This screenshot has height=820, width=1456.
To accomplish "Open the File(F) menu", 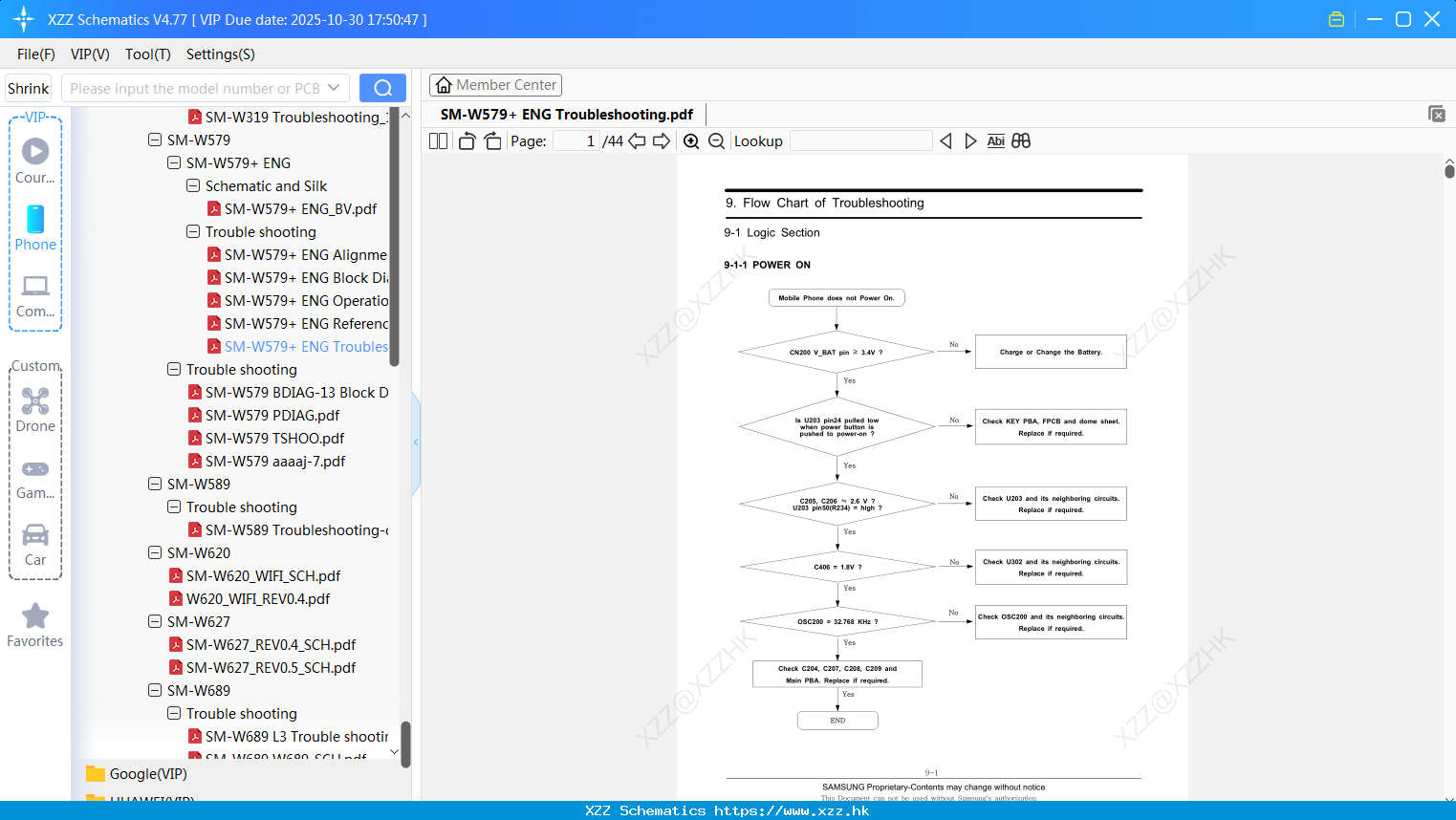I will 36,54.
